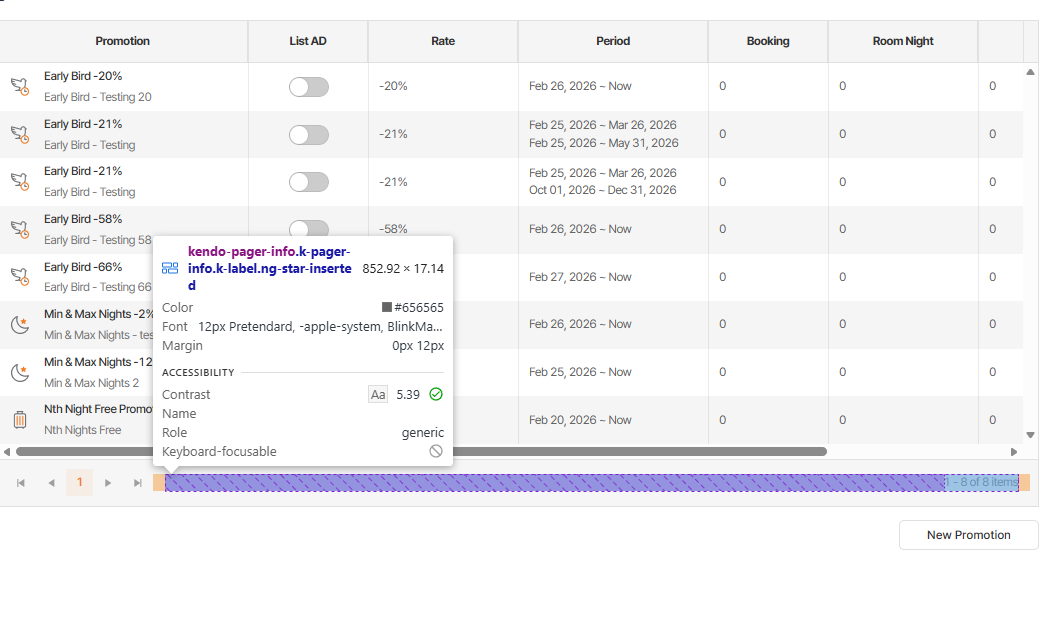Select page 1 in the pager
The height and width of the screenshot is (632, 1049).
[80, 483]
